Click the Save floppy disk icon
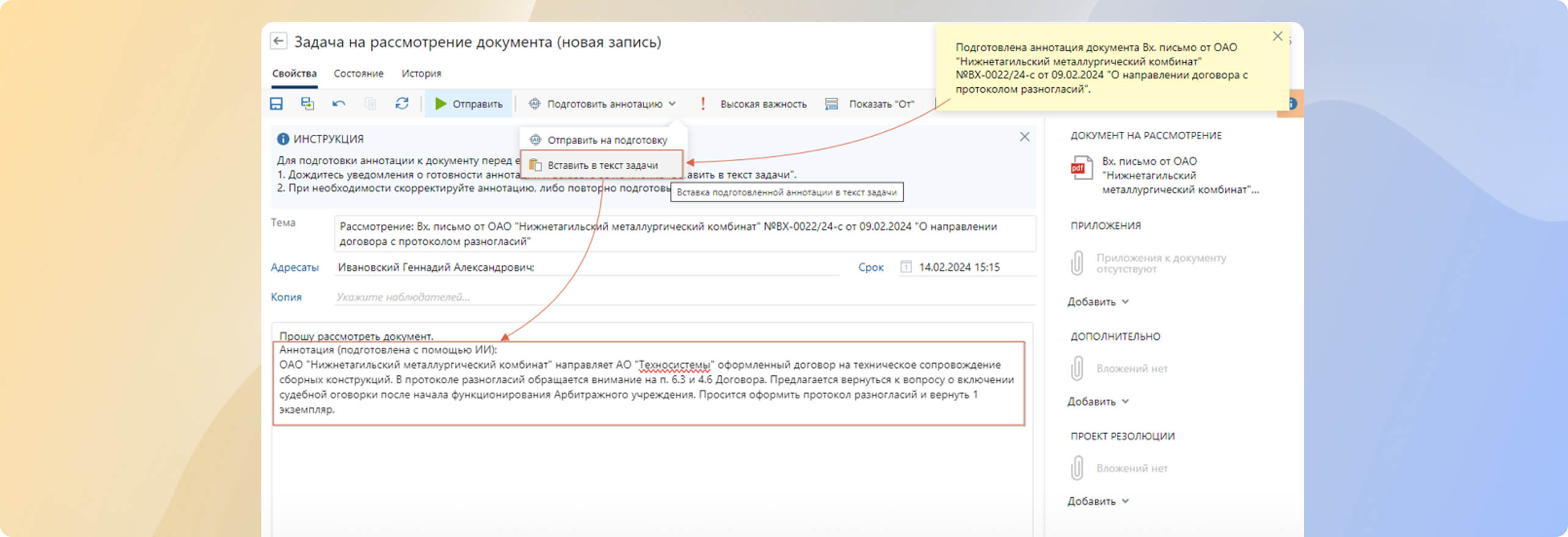The height and width of the screenshot is (537, 1568). tap(276, 104)
